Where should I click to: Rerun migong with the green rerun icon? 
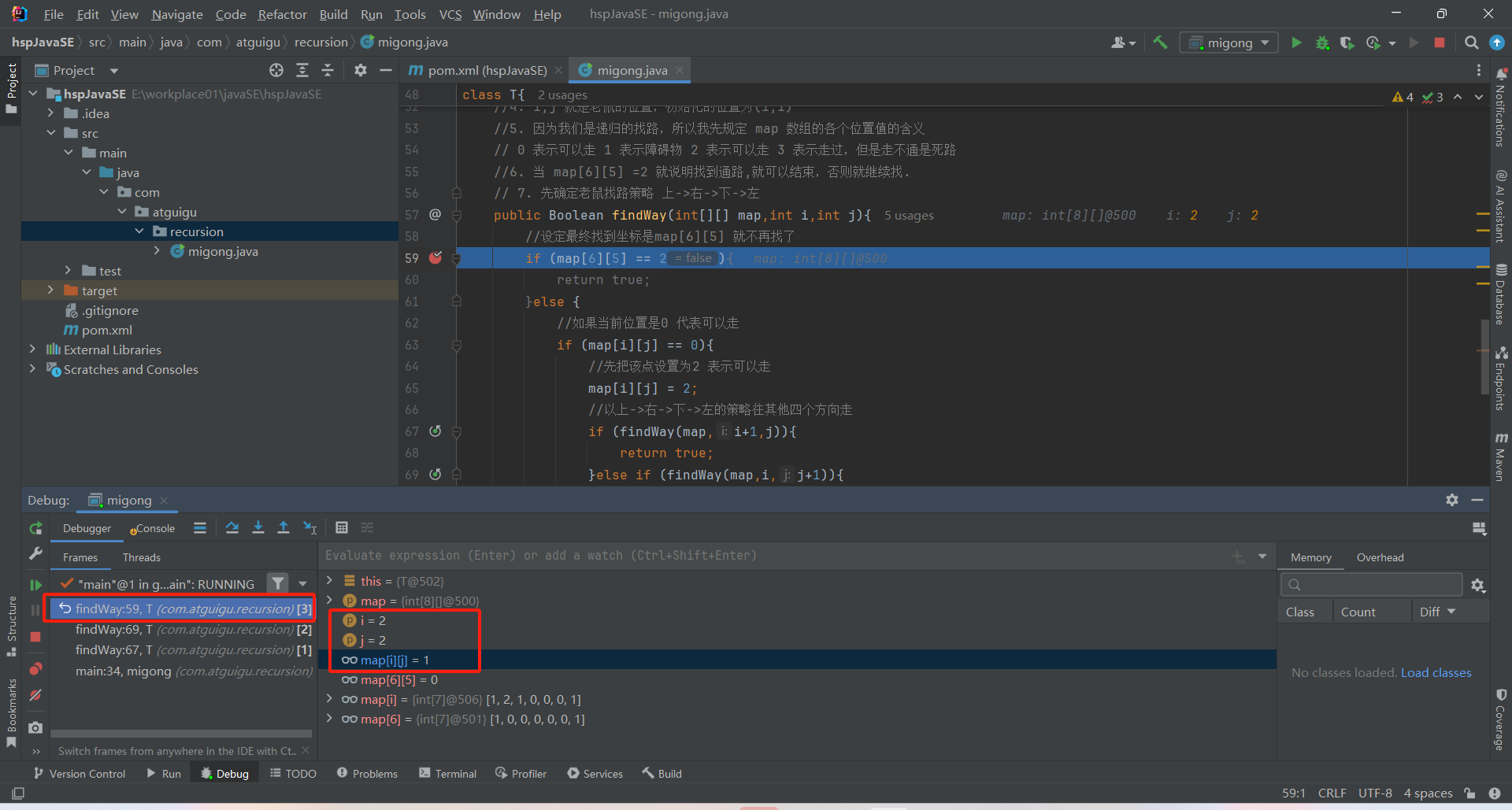coord(35,528)
